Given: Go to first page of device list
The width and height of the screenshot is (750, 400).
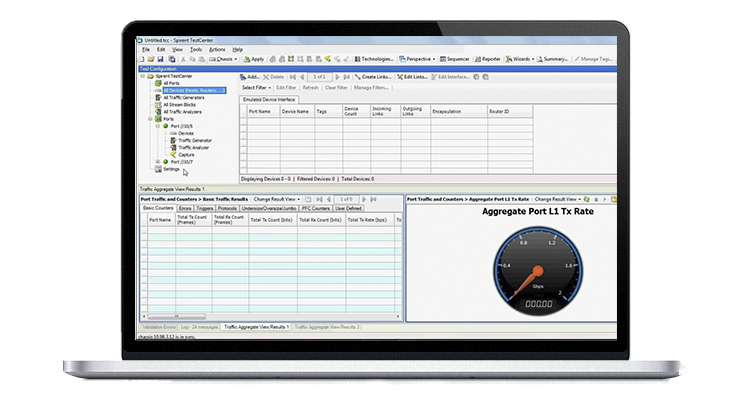Looking at the screenshot, I should pyautogui.click(x=293, y=77).
